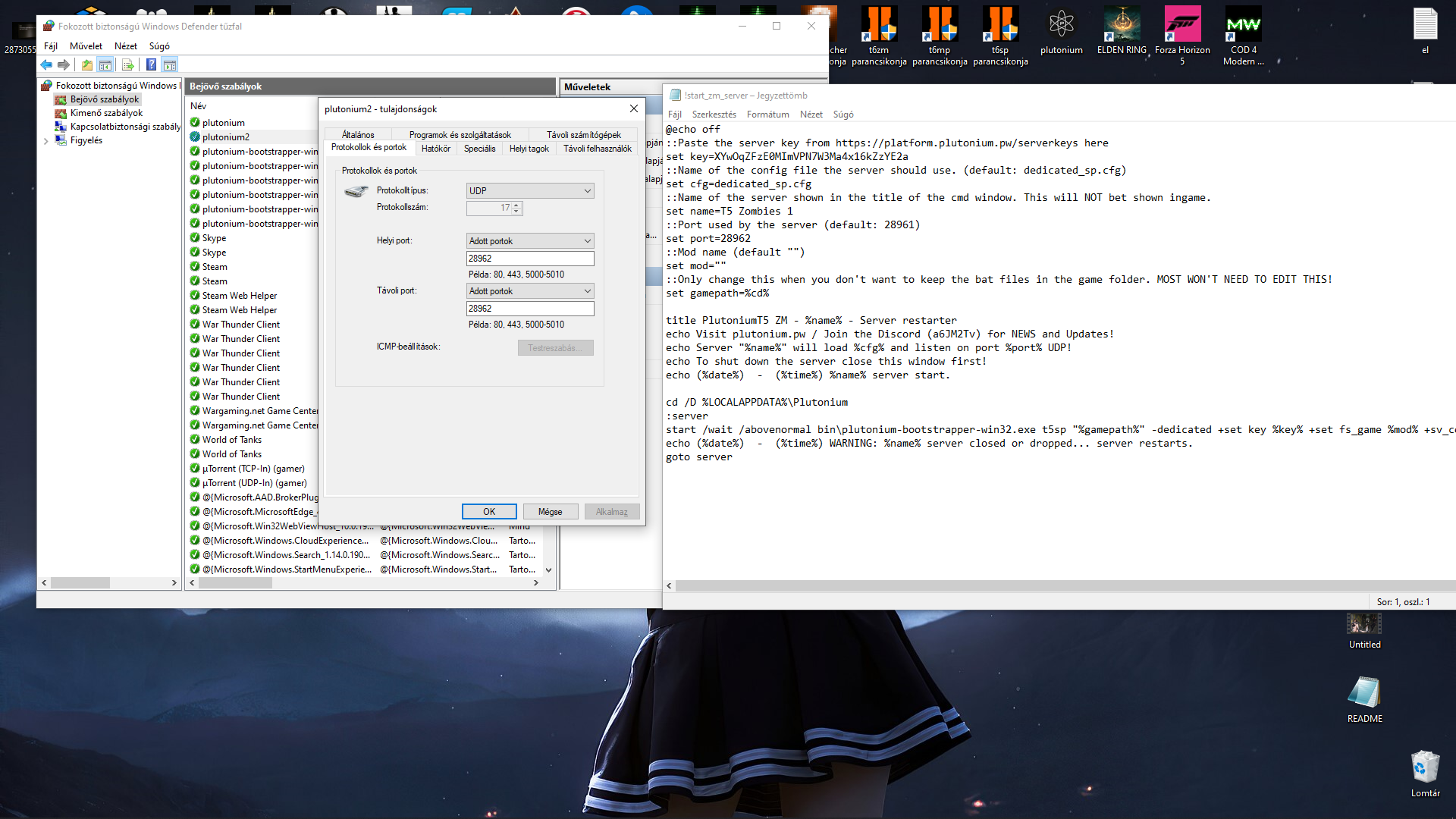Select the µTorrent (UDP-In) (gamer) rule
Image resolution: width=1456 pixels, height=819 pixels.
pos(253,483)
